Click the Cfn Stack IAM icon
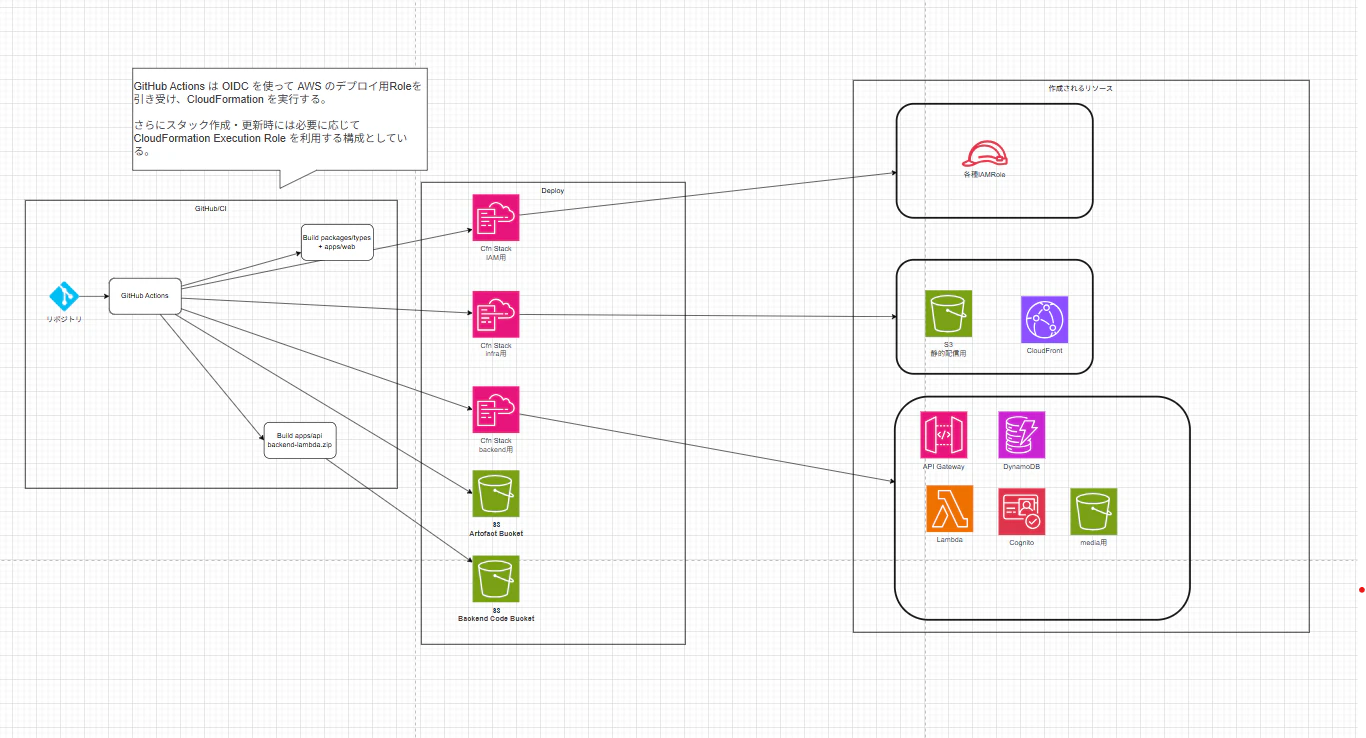This screenshot has height=738, width=1366. (x=496, y=217)
